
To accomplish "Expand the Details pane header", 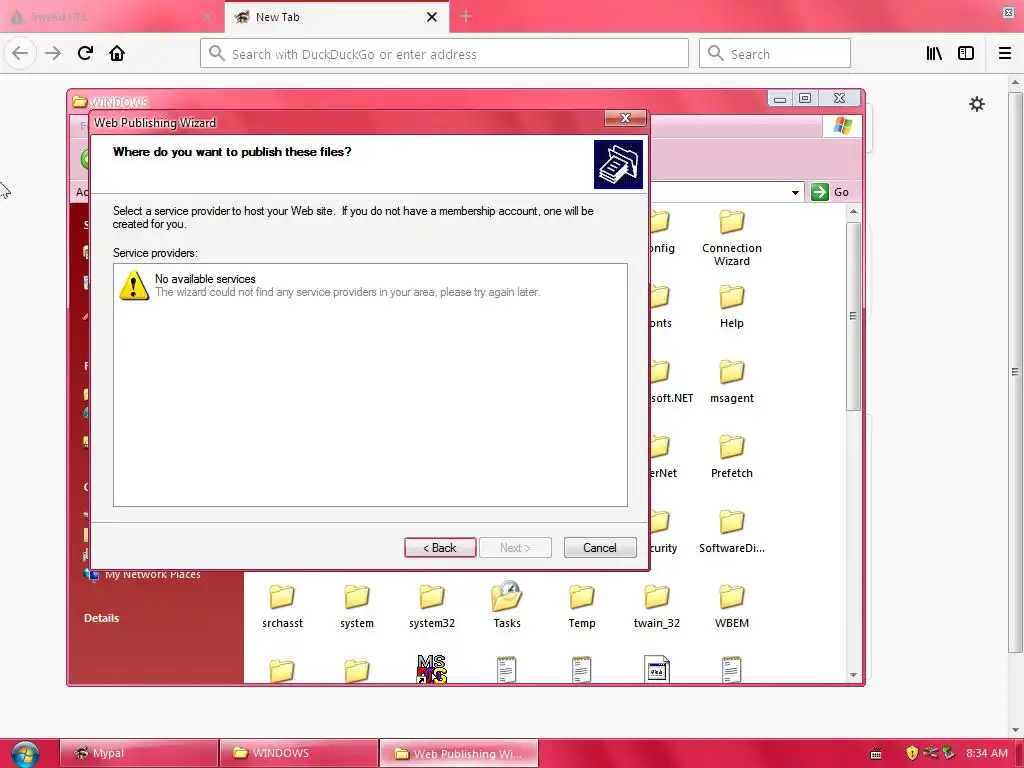I will coord(101,618).
